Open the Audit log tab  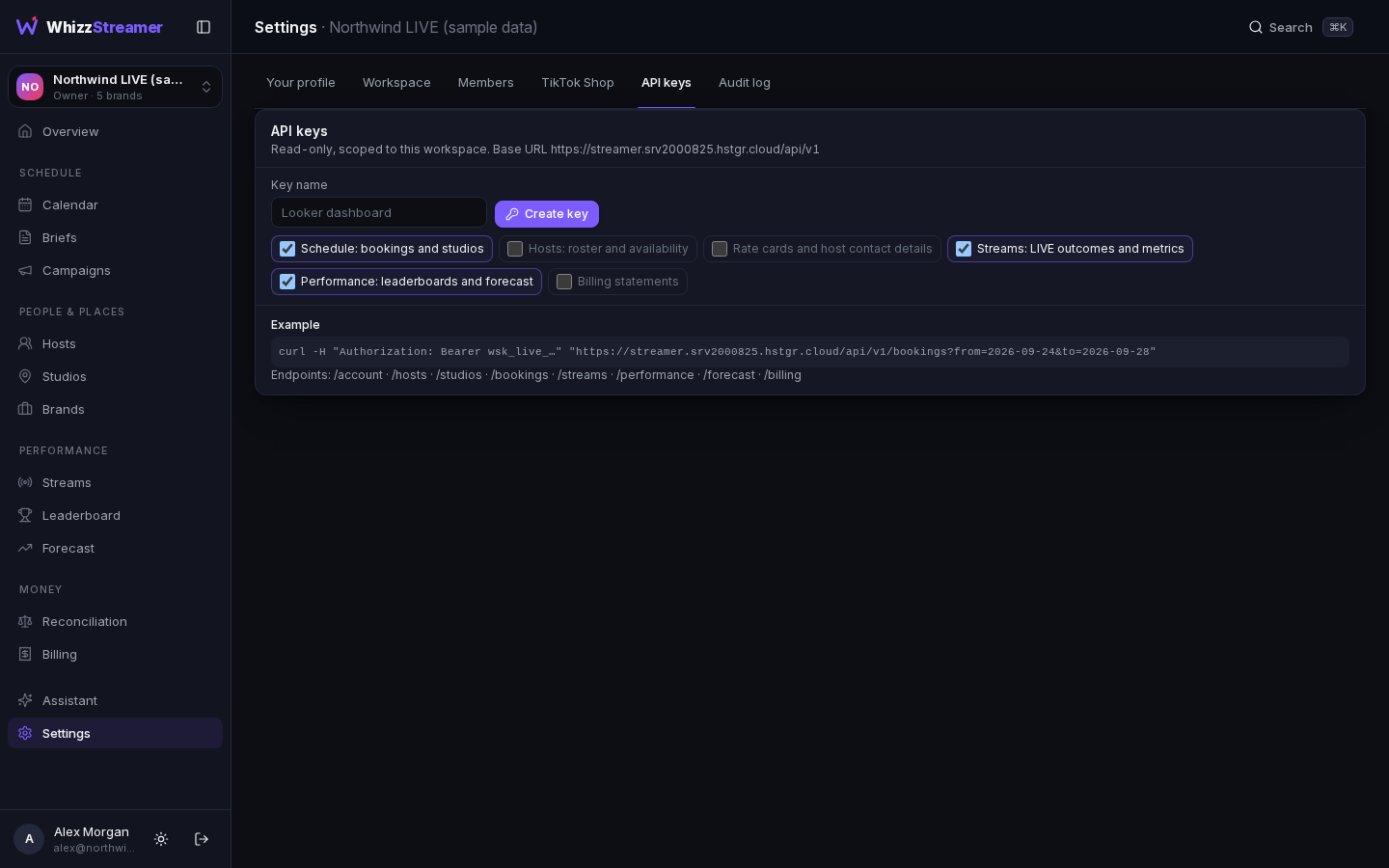(x=745, y=83)
